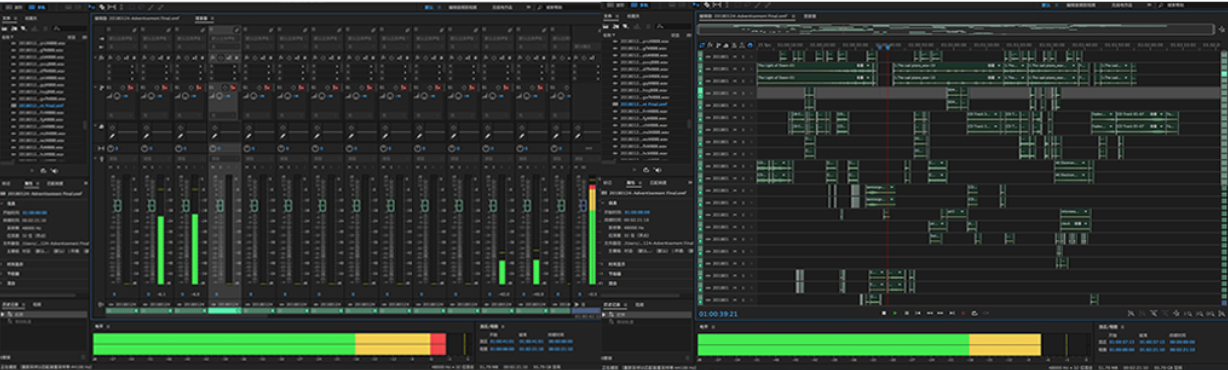The image size is (1228, 370).
Task: Click play preview icon below left Files list
Action: 32,170
